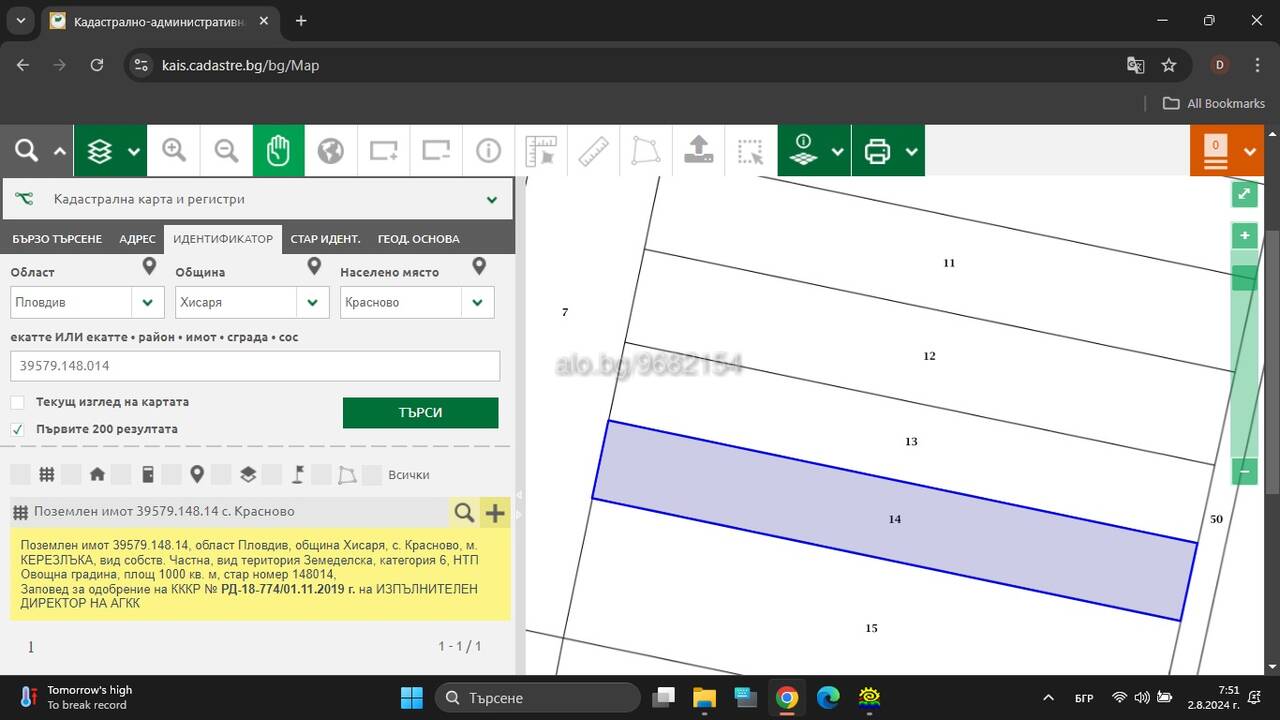Open the print tool

877,151
